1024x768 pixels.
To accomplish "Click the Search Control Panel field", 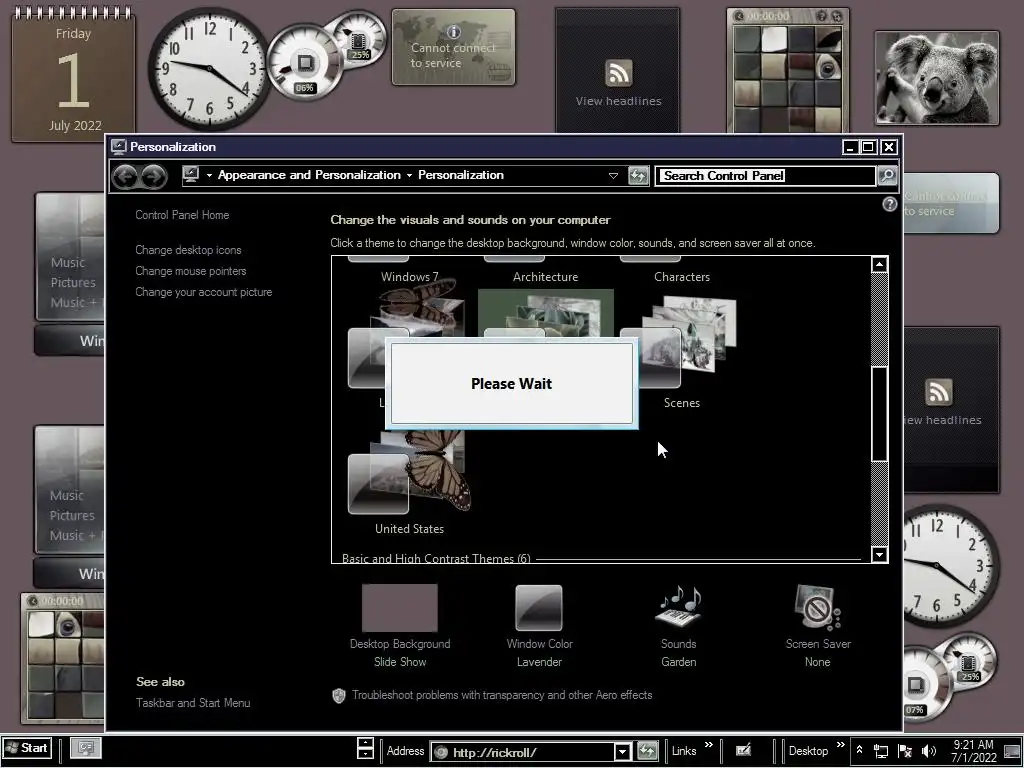I will pyautogui.click(x=765, y=175).
